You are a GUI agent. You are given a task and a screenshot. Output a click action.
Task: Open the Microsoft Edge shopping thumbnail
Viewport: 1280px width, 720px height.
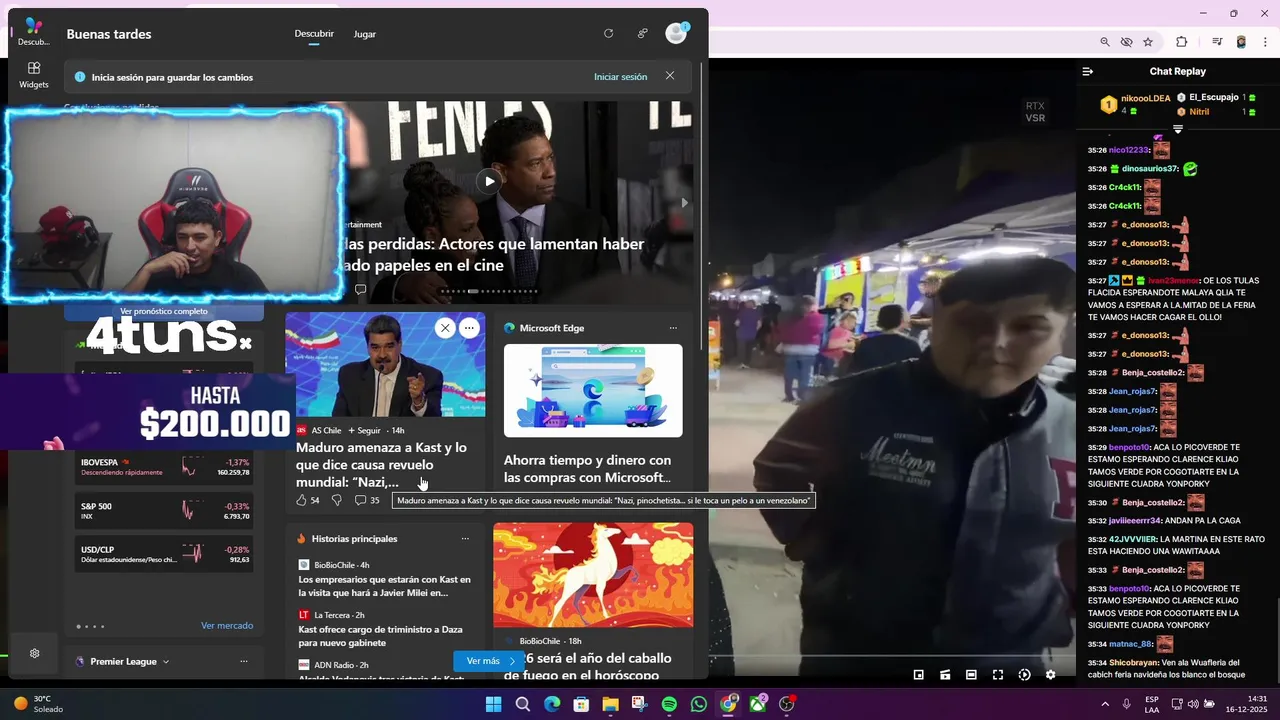pos(593,391)
